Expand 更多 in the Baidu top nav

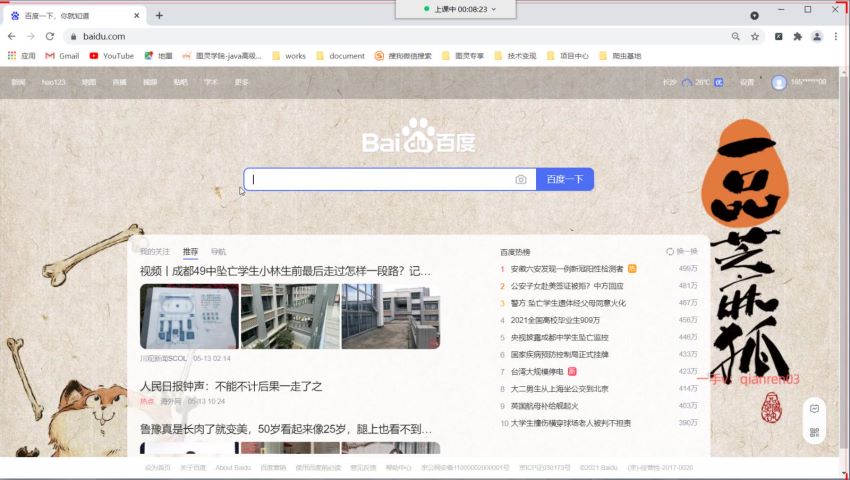(x=242, y=82)
